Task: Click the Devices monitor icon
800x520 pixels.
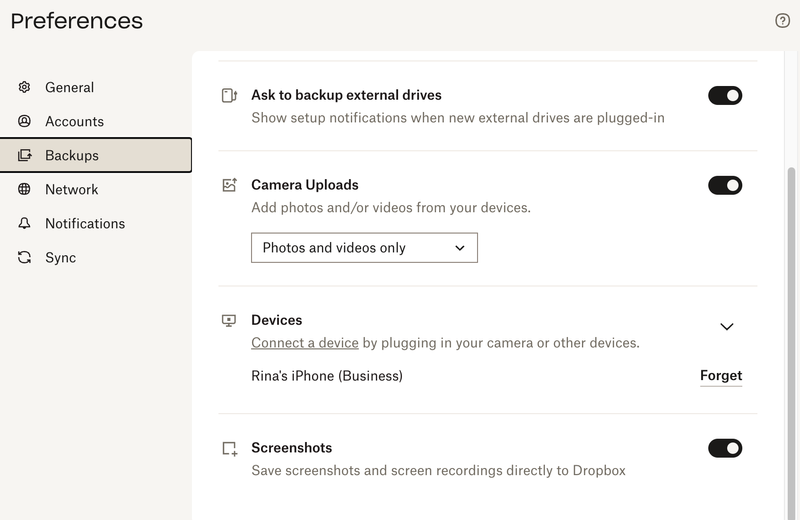Action: click(x=229, y=321)
